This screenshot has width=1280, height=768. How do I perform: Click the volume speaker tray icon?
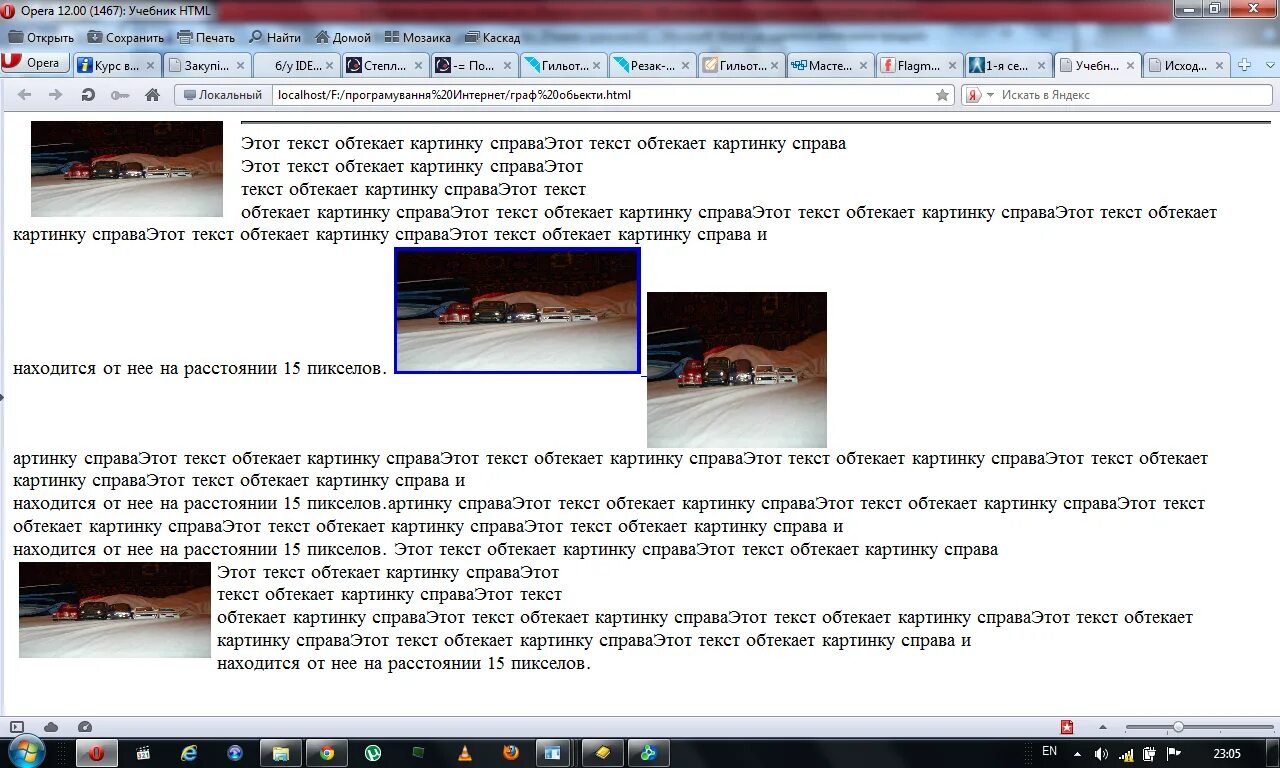pyautogui.click(x=1102, y=753)
